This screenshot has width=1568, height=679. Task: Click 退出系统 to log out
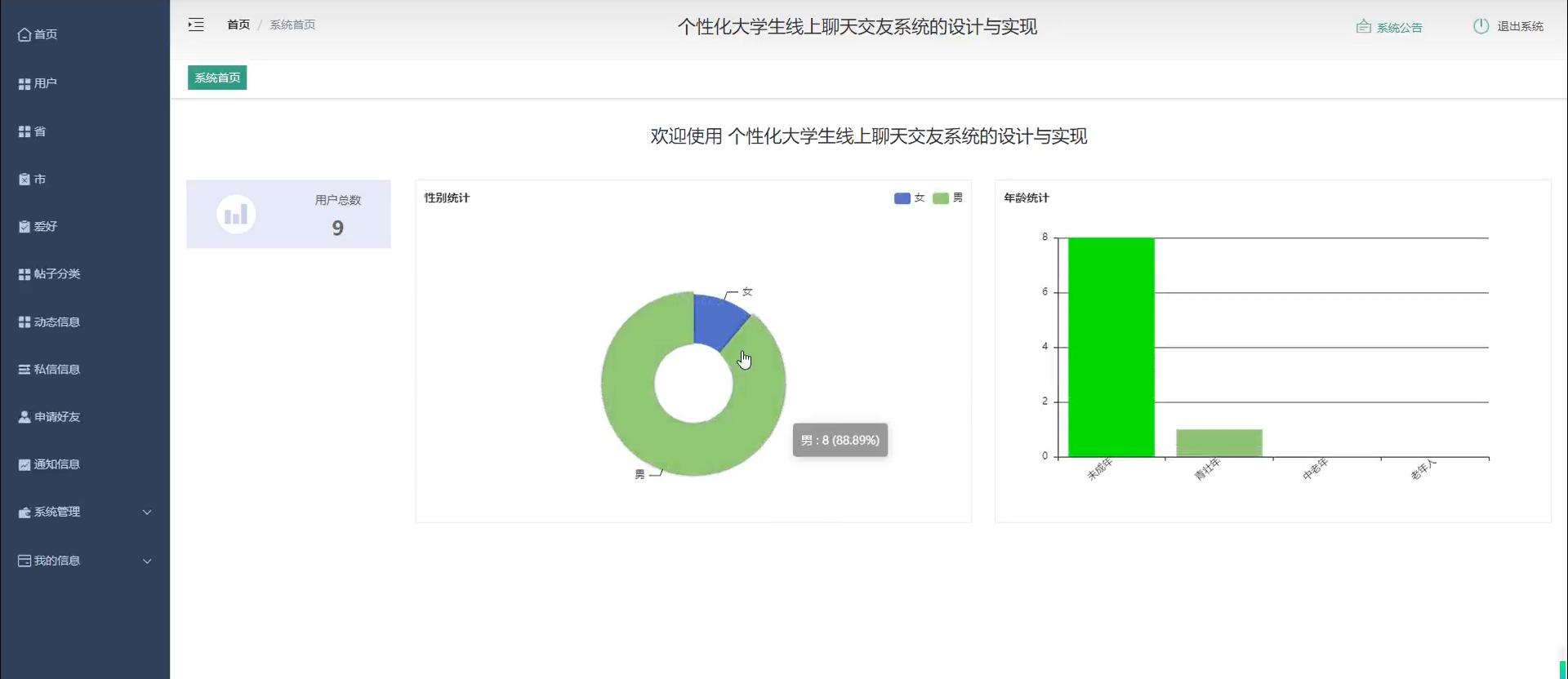(1520, 26)
